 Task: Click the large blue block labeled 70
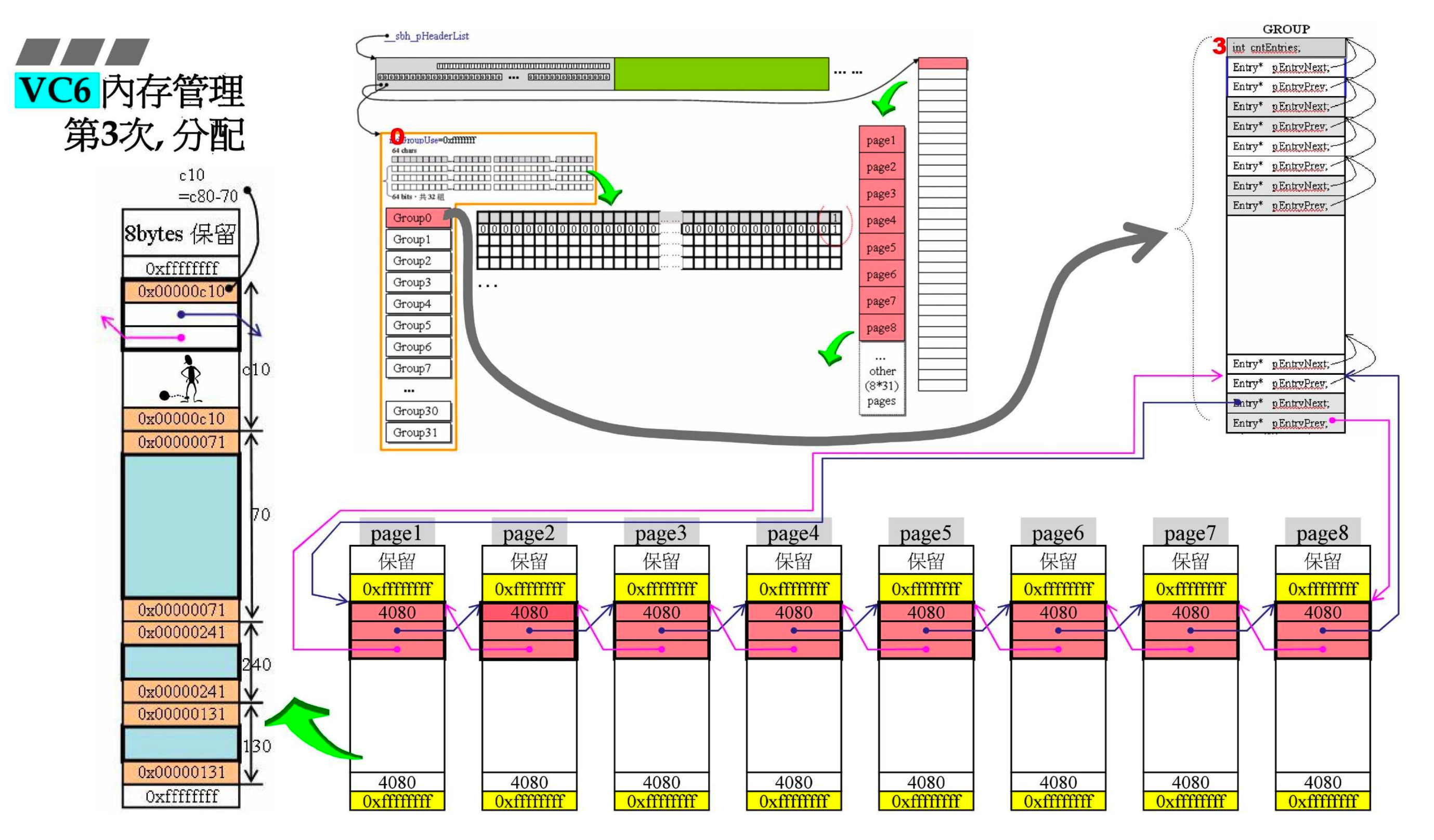pyautogui.click(x=180, y=526)
